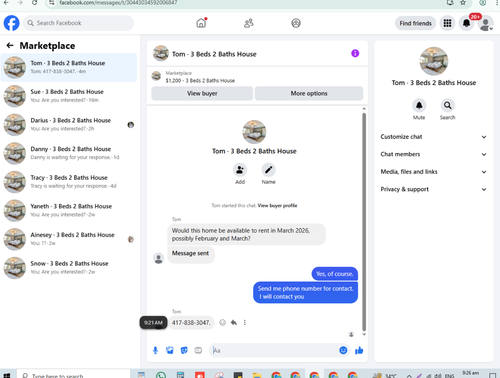Open the notifications bell icon

(x=467, y=23)
